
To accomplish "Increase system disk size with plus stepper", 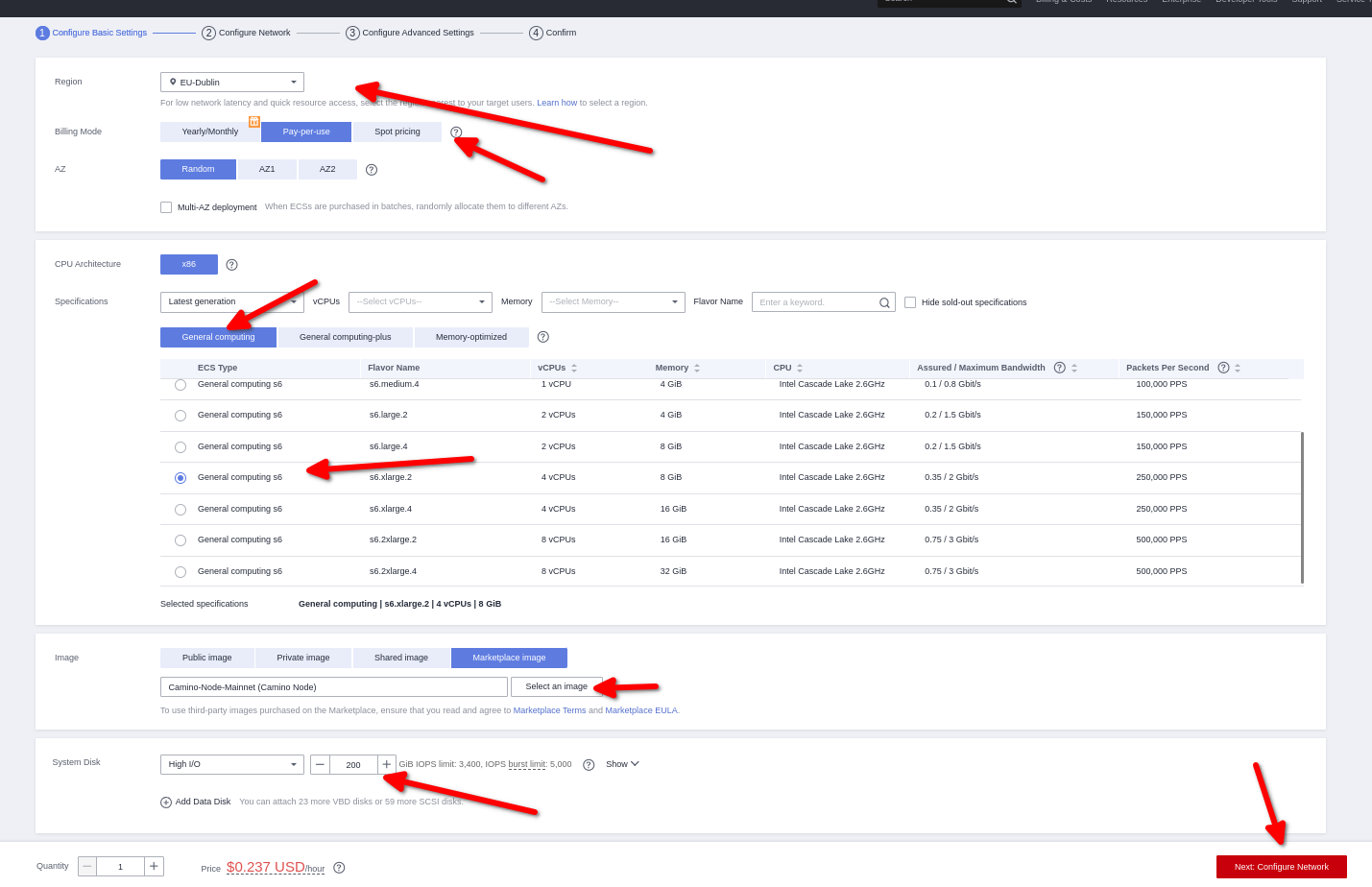I will coord(387,765).
